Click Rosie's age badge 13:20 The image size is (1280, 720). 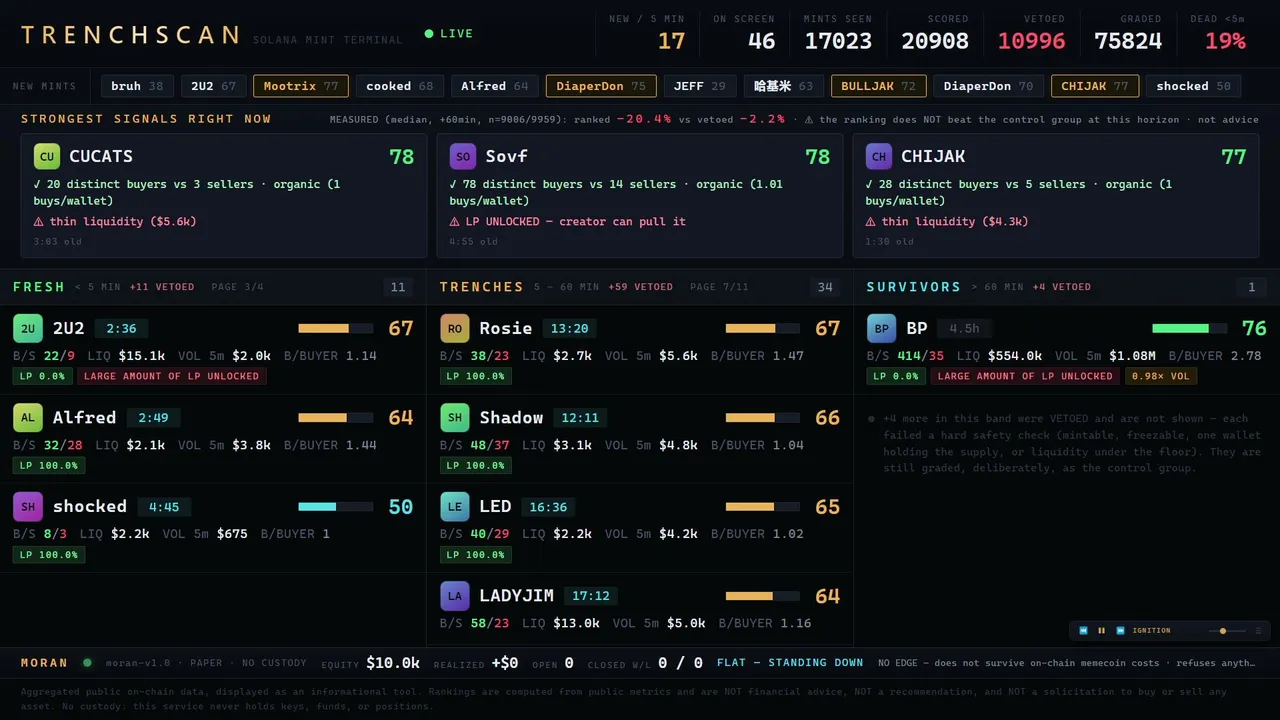click(x=569, y=328)
